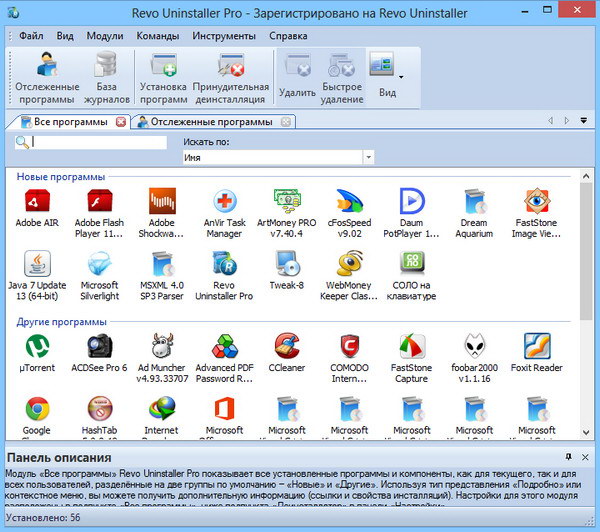The image size is (600, 532).
Task: Open the tab list dropdown arrow
Action: click(x=583, y=121)
